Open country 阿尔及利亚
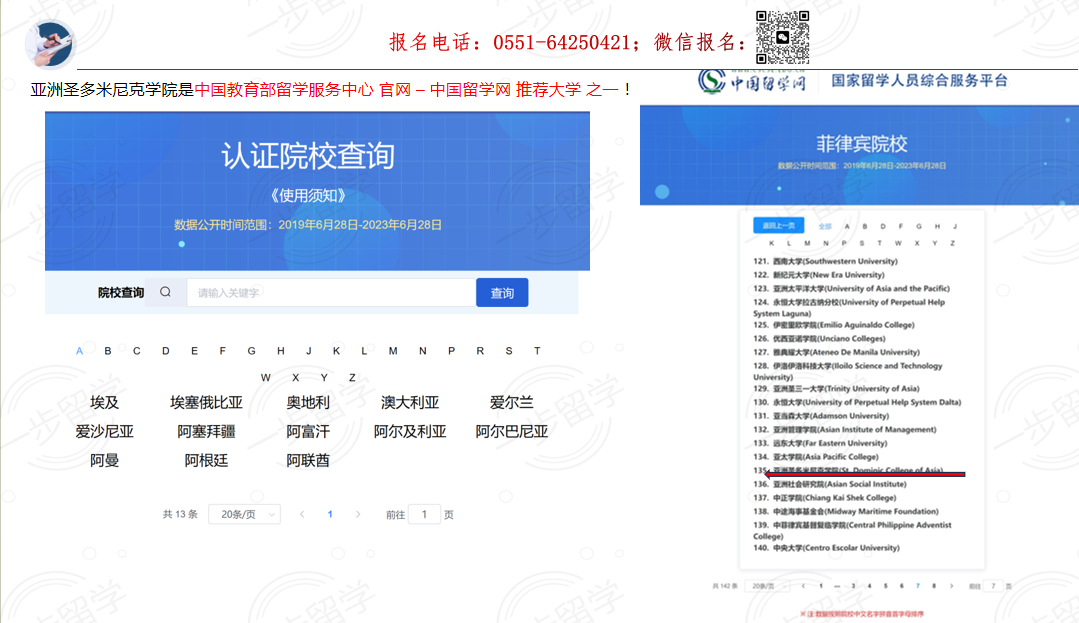The width and height of the screenshot is (1079, 623). tap(410, 432)
